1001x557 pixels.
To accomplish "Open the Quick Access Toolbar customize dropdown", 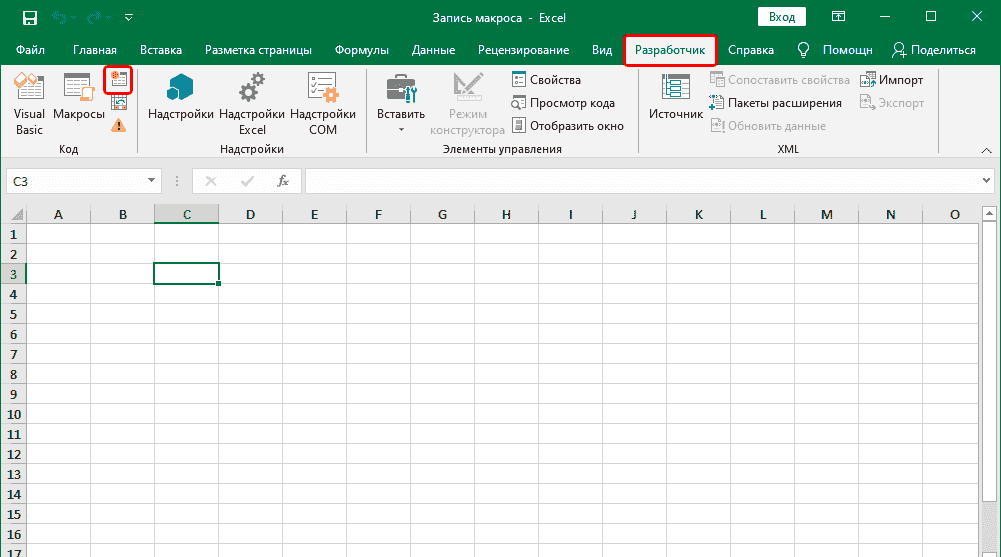I will click(130, 17).
